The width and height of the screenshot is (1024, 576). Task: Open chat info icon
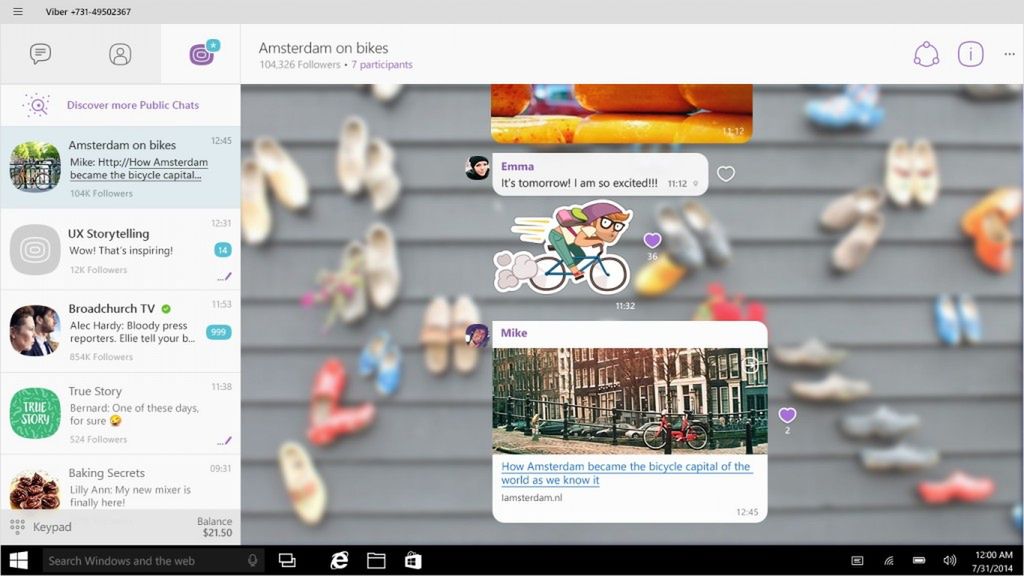(970, 54)
